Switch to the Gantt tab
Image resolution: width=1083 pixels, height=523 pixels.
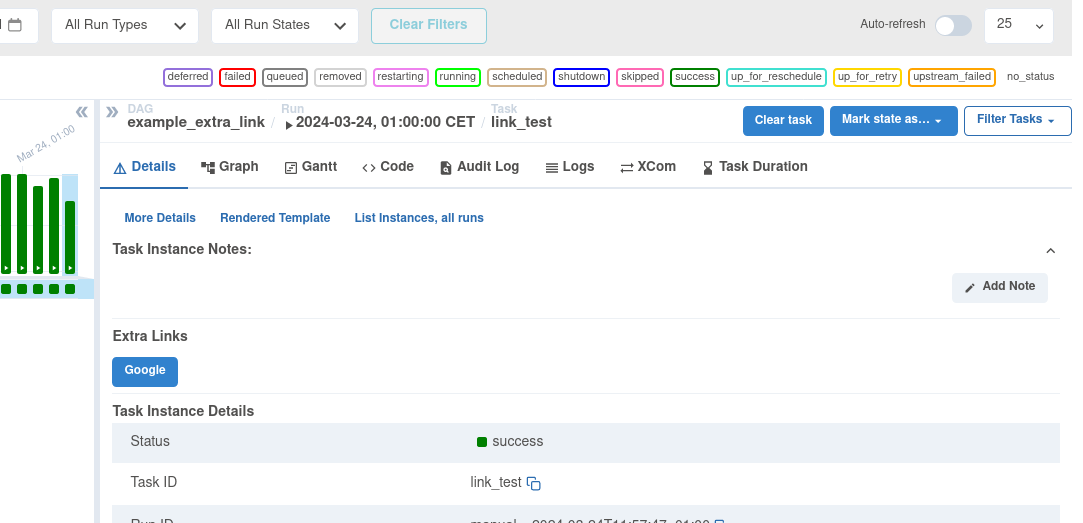[x=310, y=167]
